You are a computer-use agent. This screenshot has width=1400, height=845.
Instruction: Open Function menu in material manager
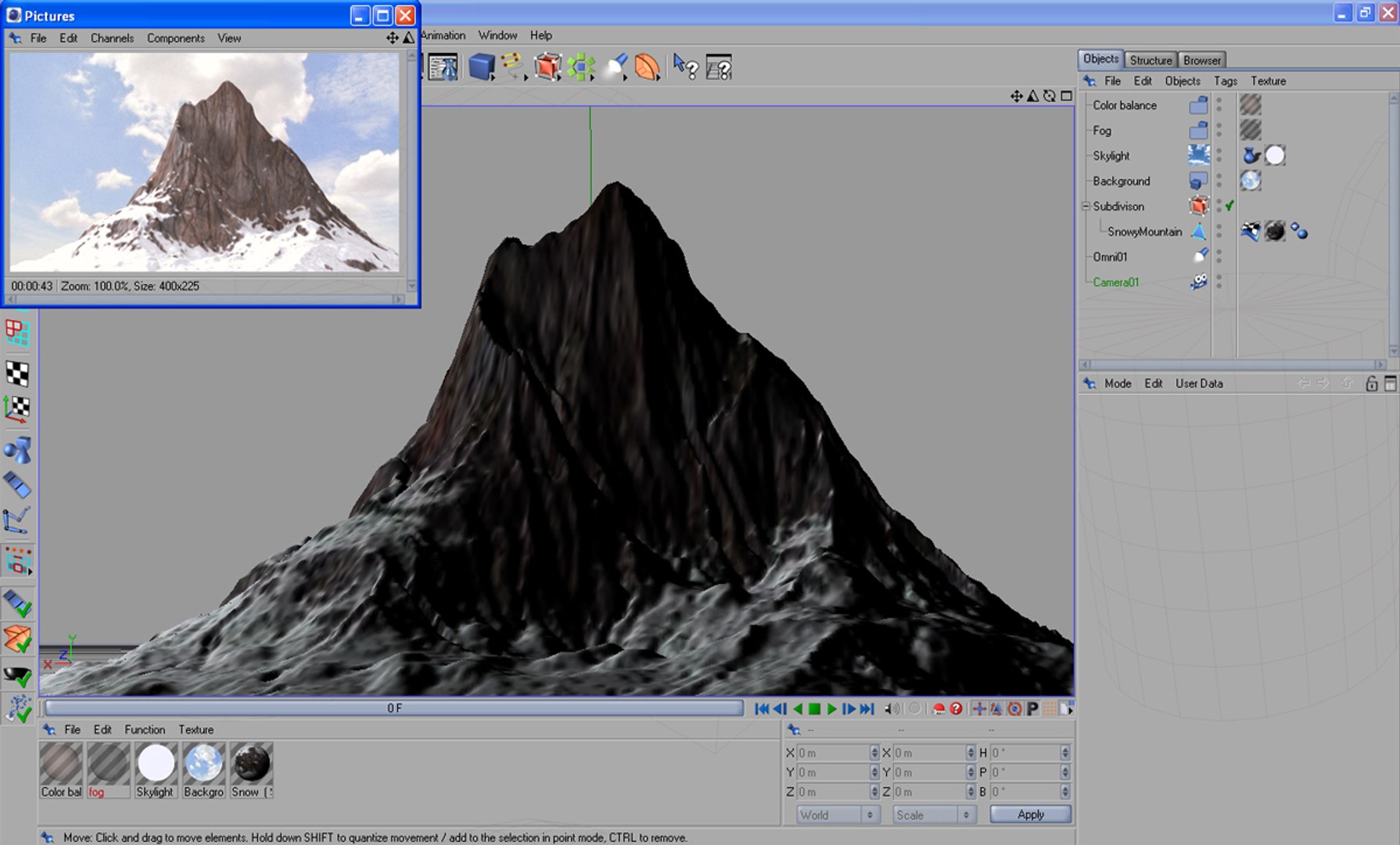point(145,729)
